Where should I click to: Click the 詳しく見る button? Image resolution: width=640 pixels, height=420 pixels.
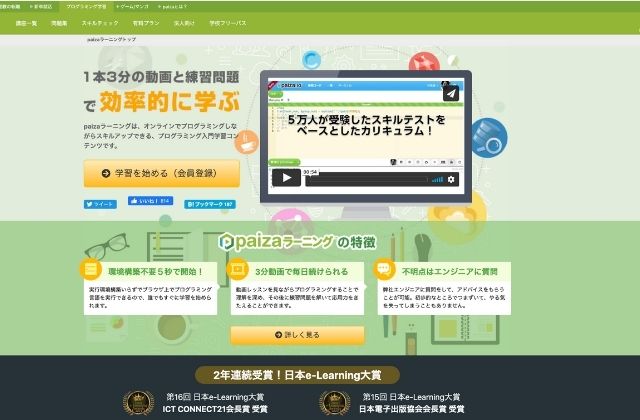click(297, 335)
